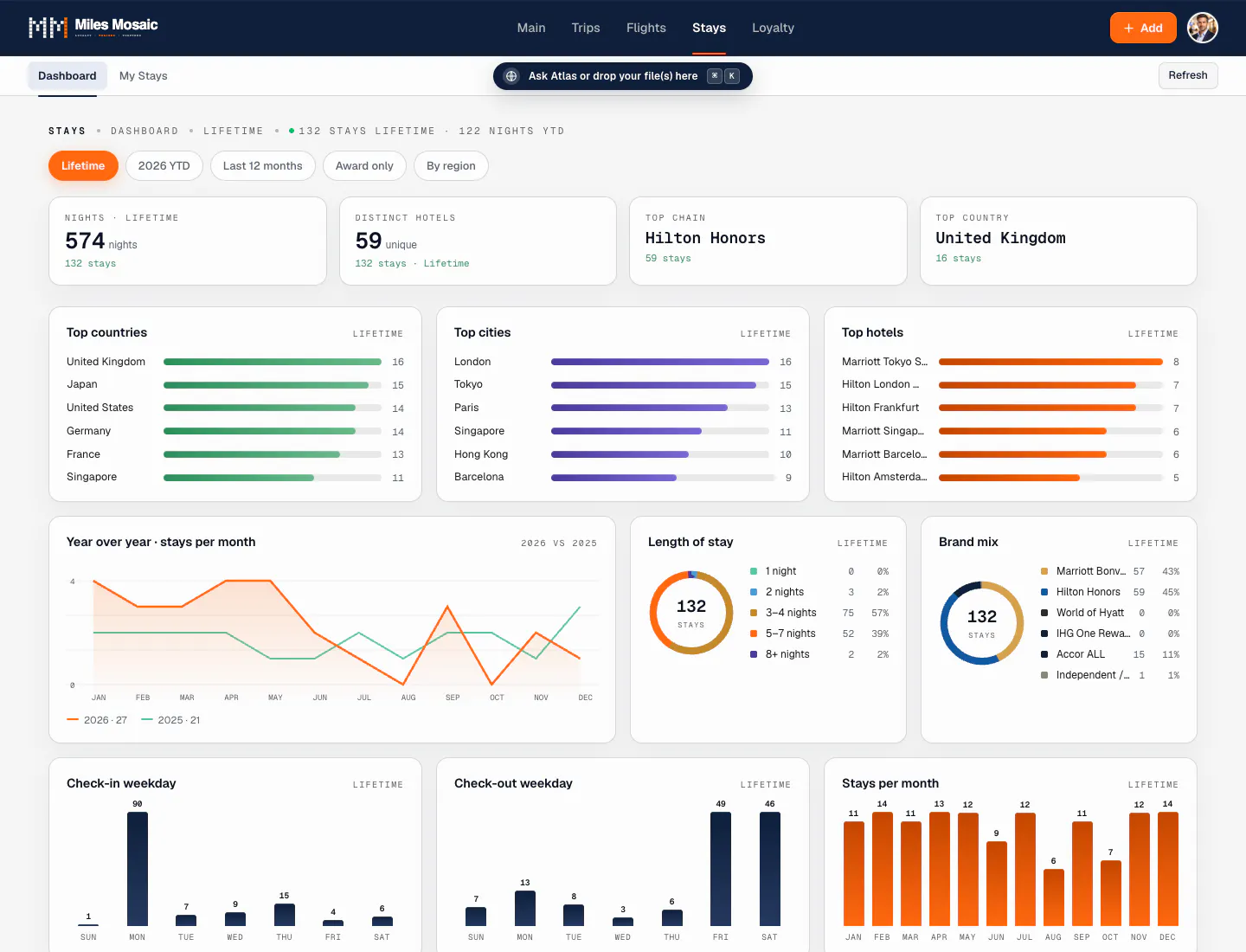Click the Saturday check-out bar
The image size is (1246, 952).
(x=770, y=869)
